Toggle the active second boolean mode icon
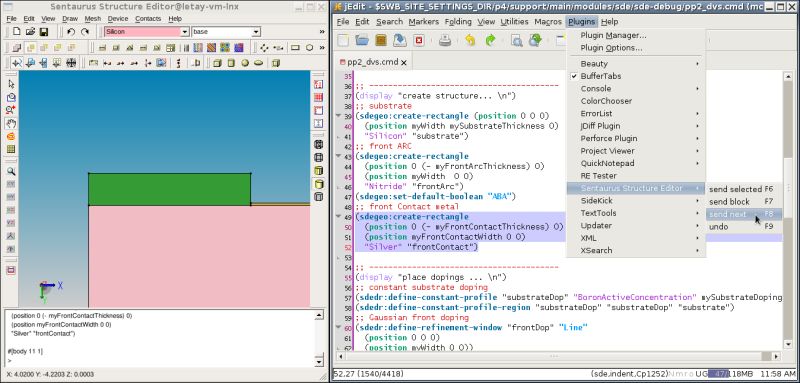Screen dimensions: 800x383 click(30, 48)
